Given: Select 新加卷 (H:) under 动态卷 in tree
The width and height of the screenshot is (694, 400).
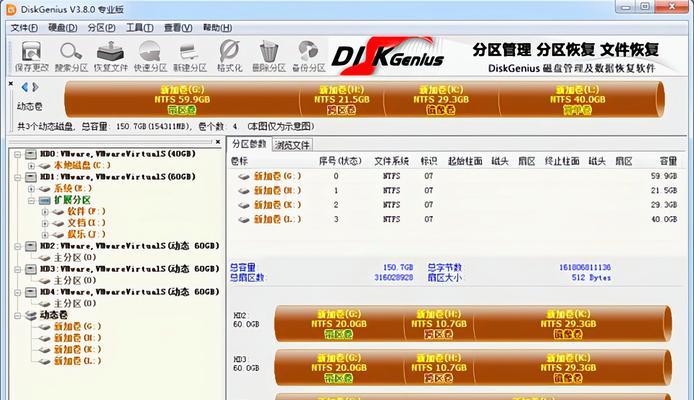Looking at the screenshot, I should coord(77,338).
